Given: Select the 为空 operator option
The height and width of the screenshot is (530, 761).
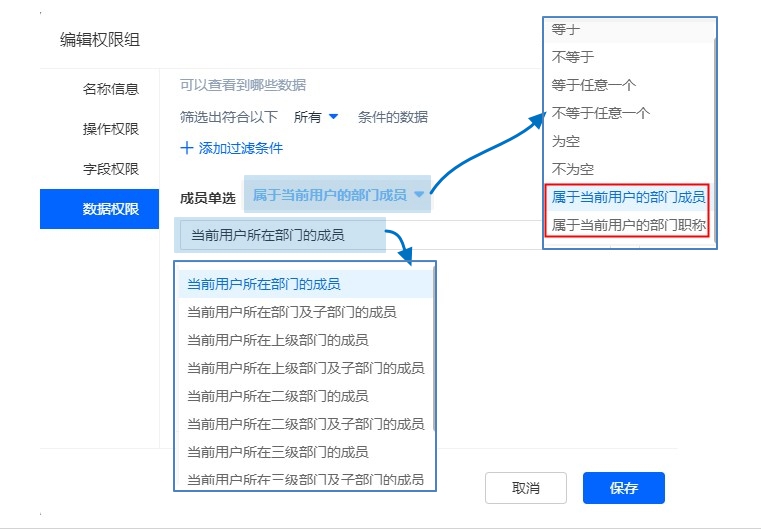Looking at the screenshot, I should coord(566,141).
